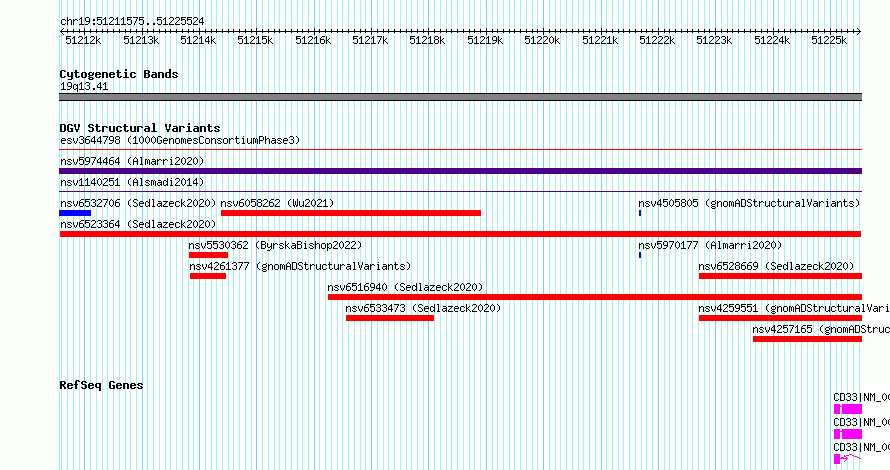Open the nsv5974464 (Almarri2020) label

tap(132, 161)
